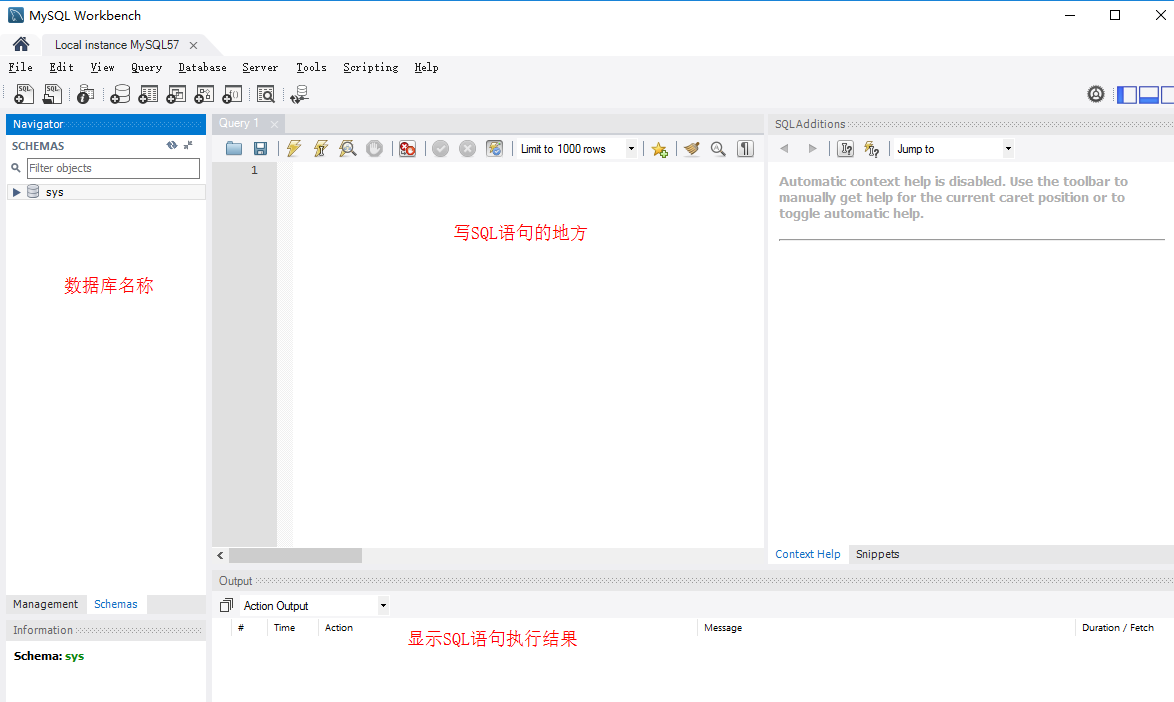This screenshot has height=702, width=1174.
Task: Clear output with Action Output panel icon
Action: point(226,605)
